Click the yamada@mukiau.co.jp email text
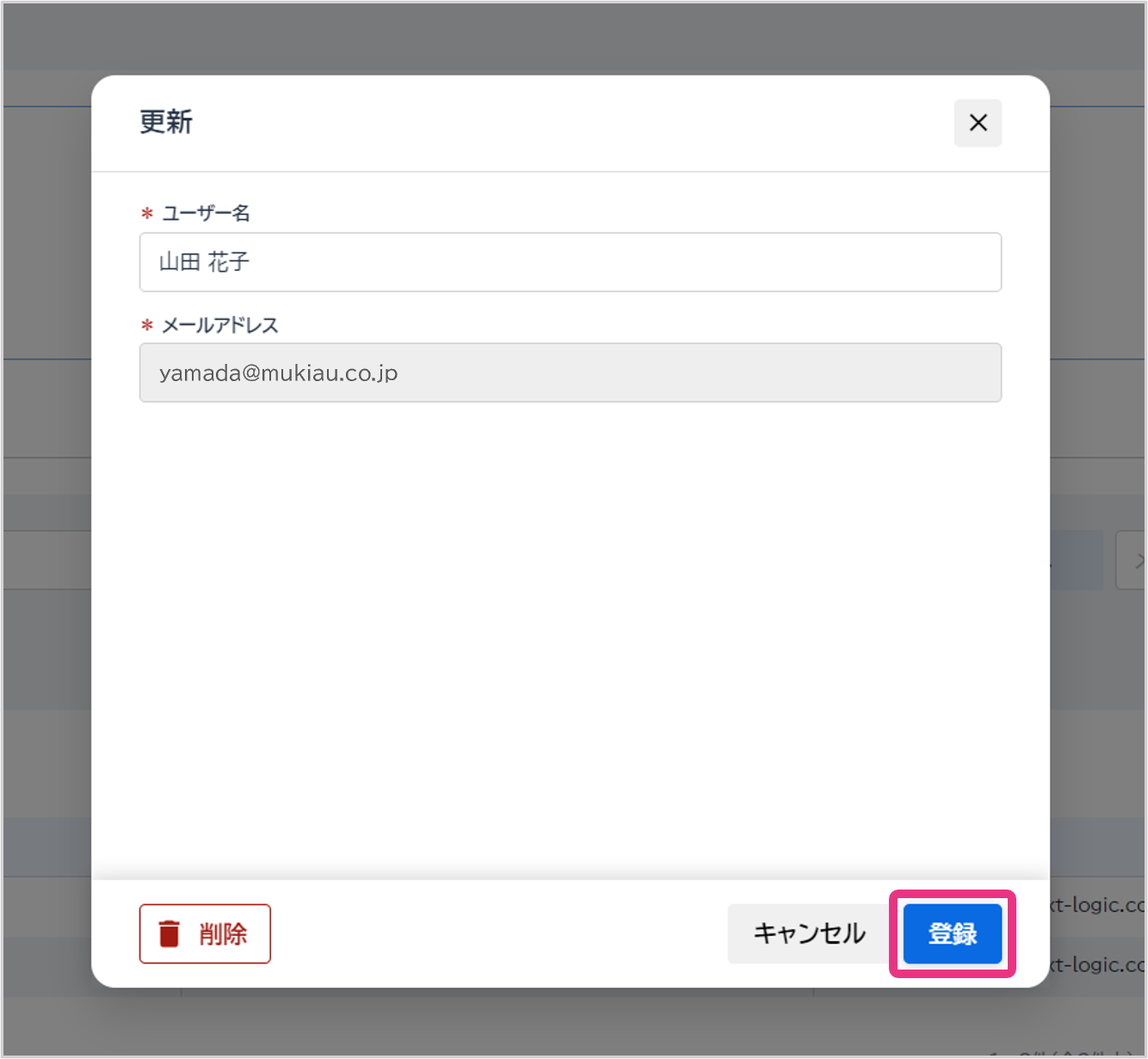Image resolution: width=1148 pixels, height=1059 pixels. tap(278, 373)
